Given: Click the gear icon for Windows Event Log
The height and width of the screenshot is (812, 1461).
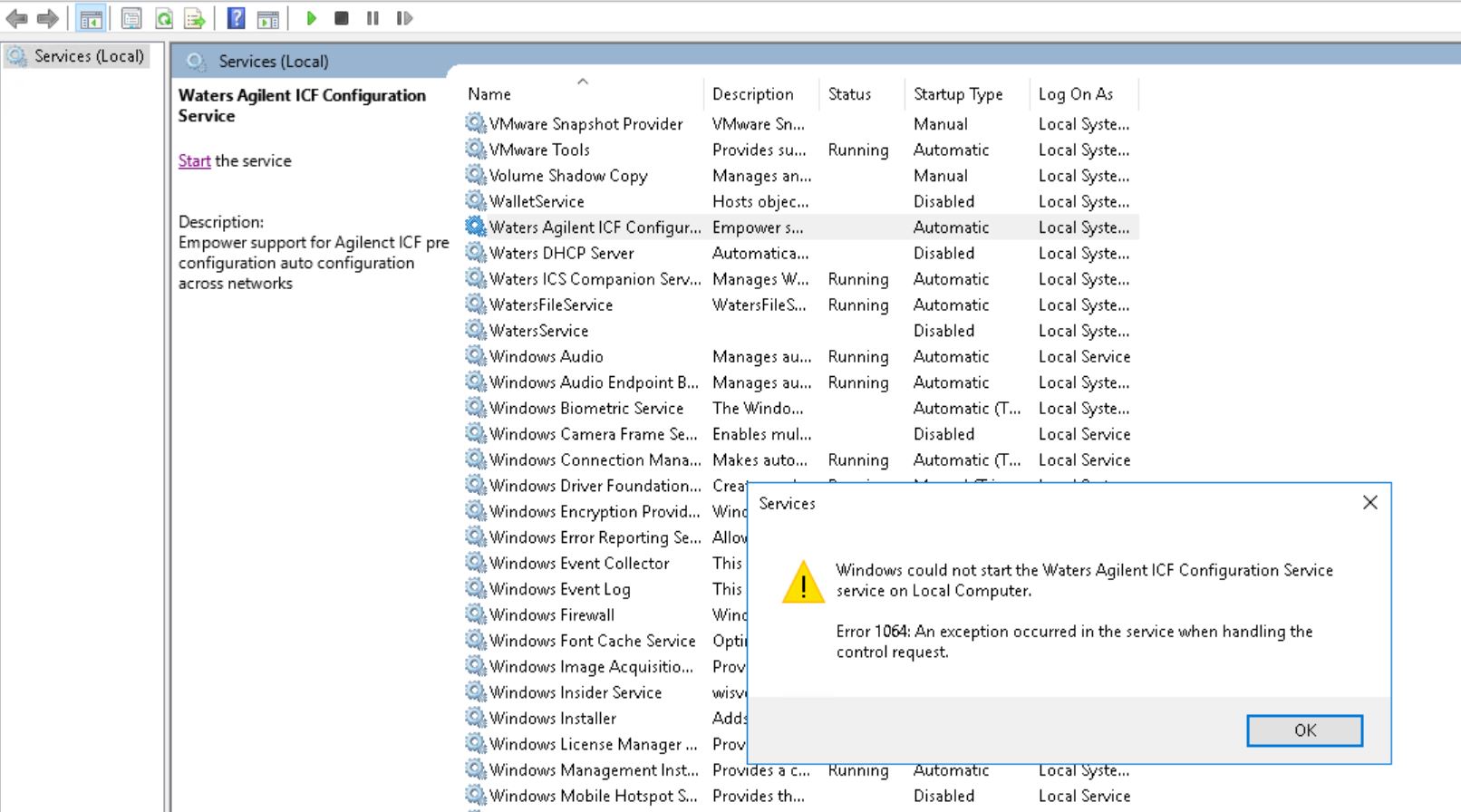Looking at the screenshot, I should (x=475, y=587).
